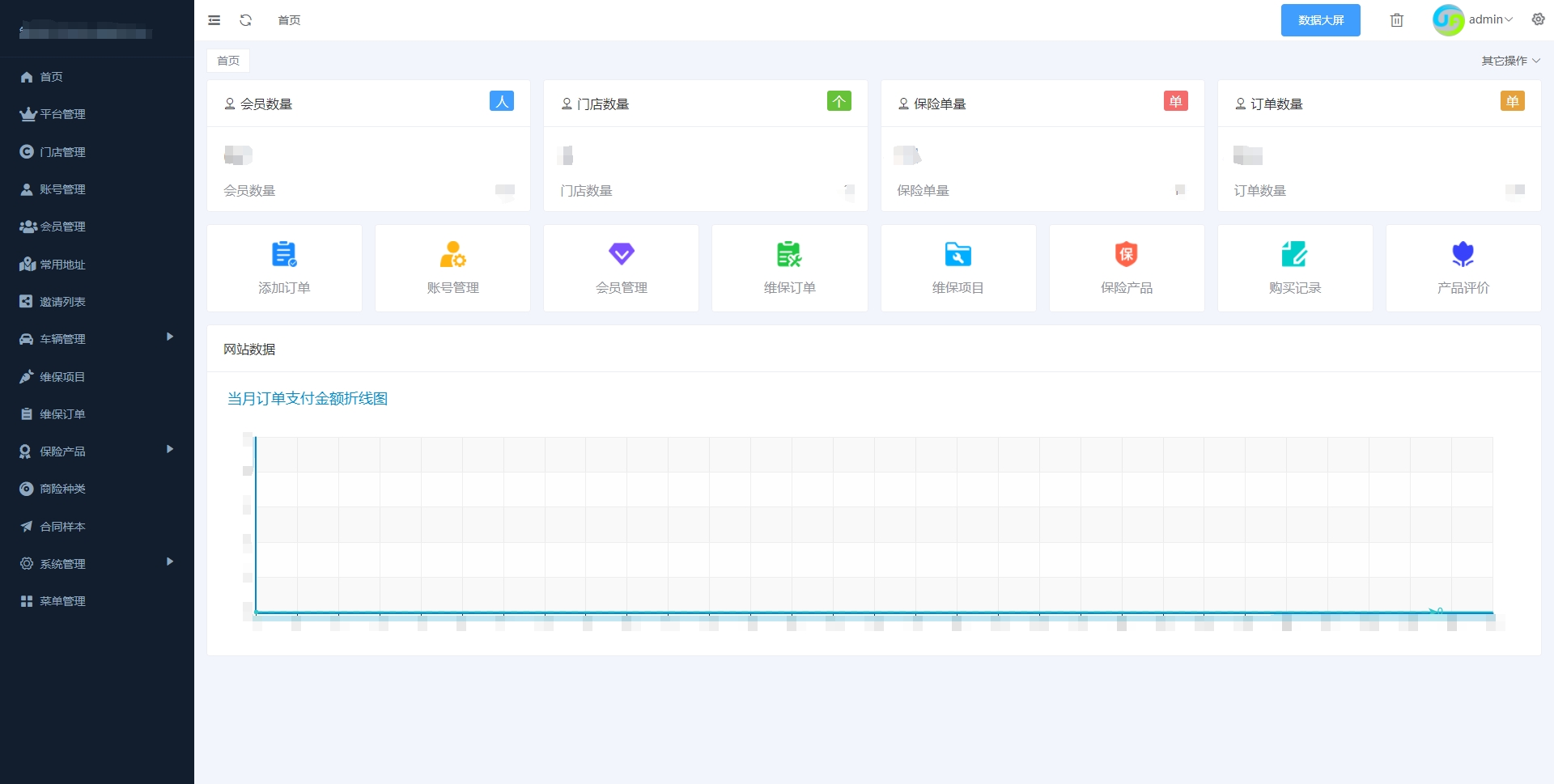Viewport: 1554px width, 784px height.
Task: Click crown icon beside 平台管理
Action: [28, 114]
